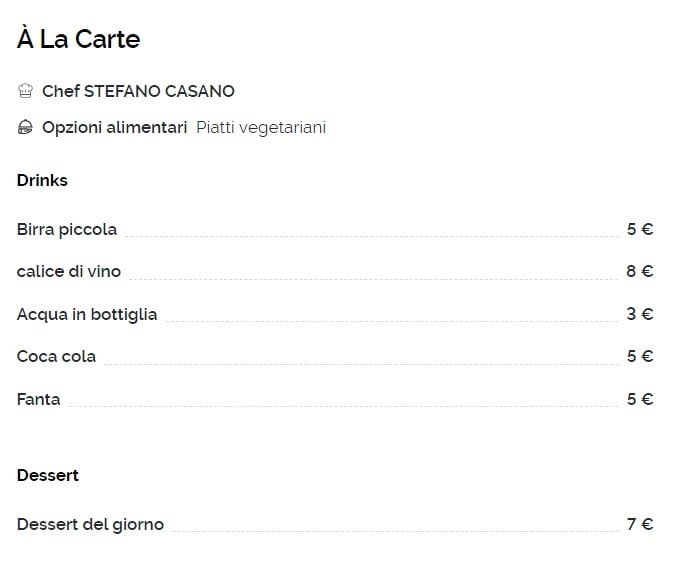Click the Coca cola entry
The image size is (685, 567).
(x=56, y=356)
